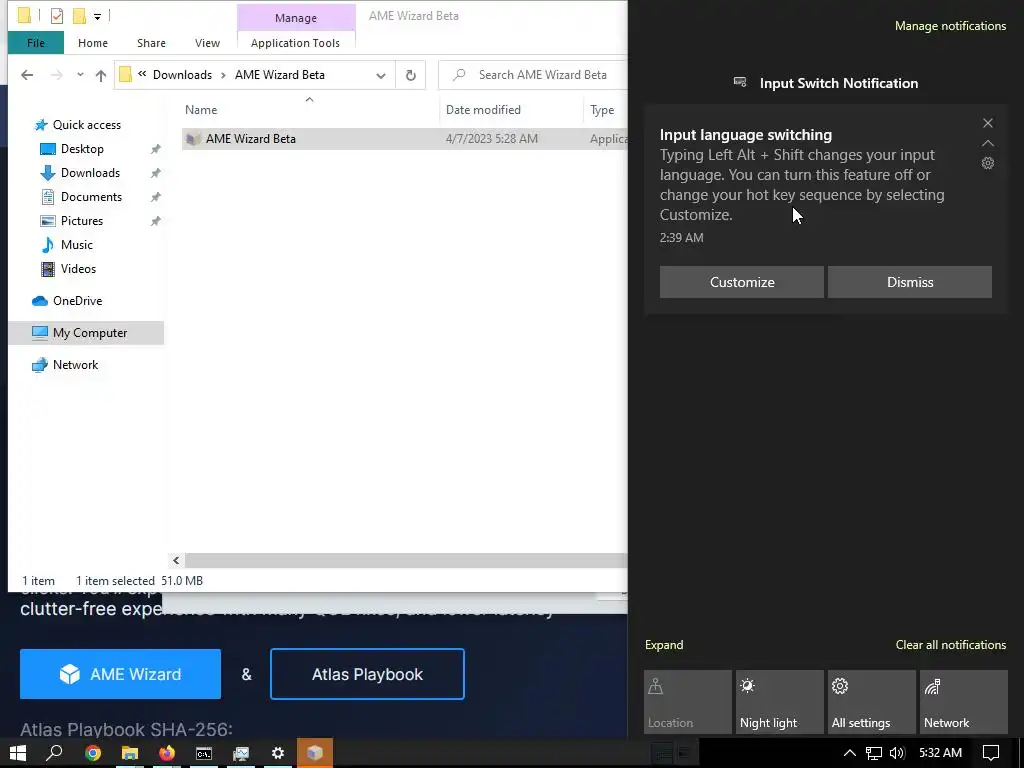Click the pin icon beside Desktop
1024x768 pixels.
click(155, 150)
